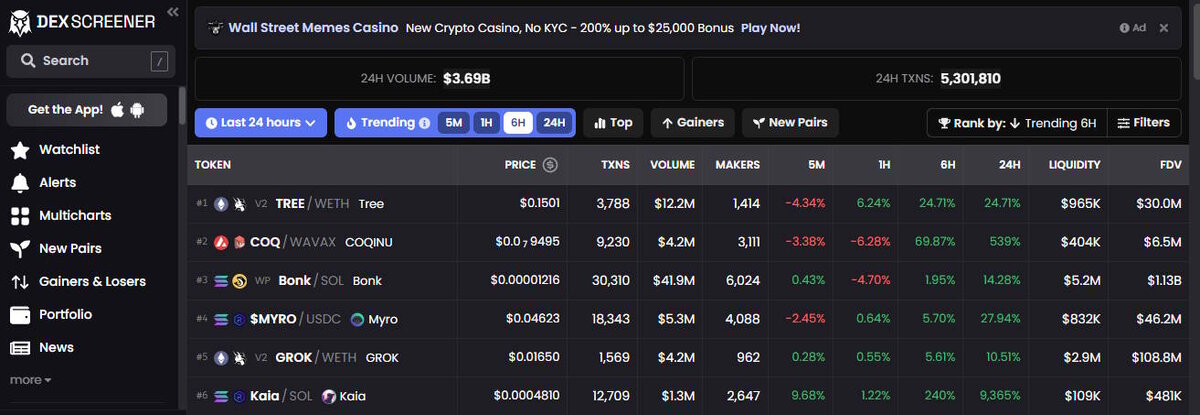Viewport: 1200px width, 415px height.
Task: Open the Last 24 hours dropdown
Action: [x=261, y=123]
